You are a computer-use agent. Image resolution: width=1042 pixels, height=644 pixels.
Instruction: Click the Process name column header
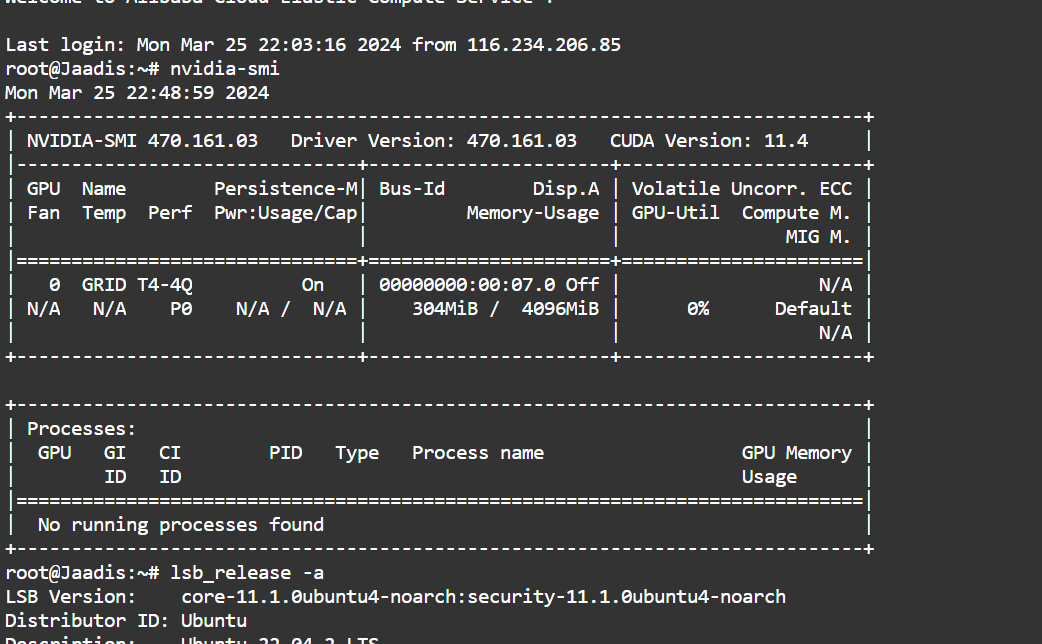coord(478,453)
